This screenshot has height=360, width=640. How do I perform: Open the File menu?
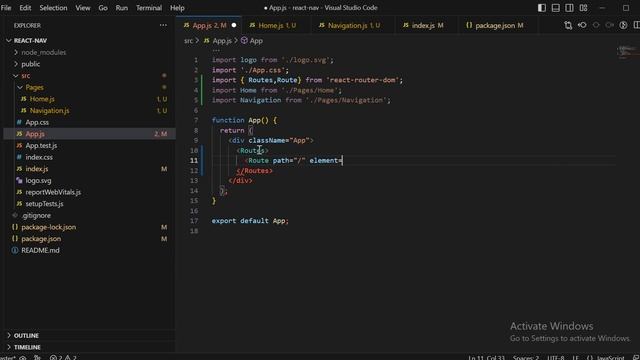click(6, 8)
